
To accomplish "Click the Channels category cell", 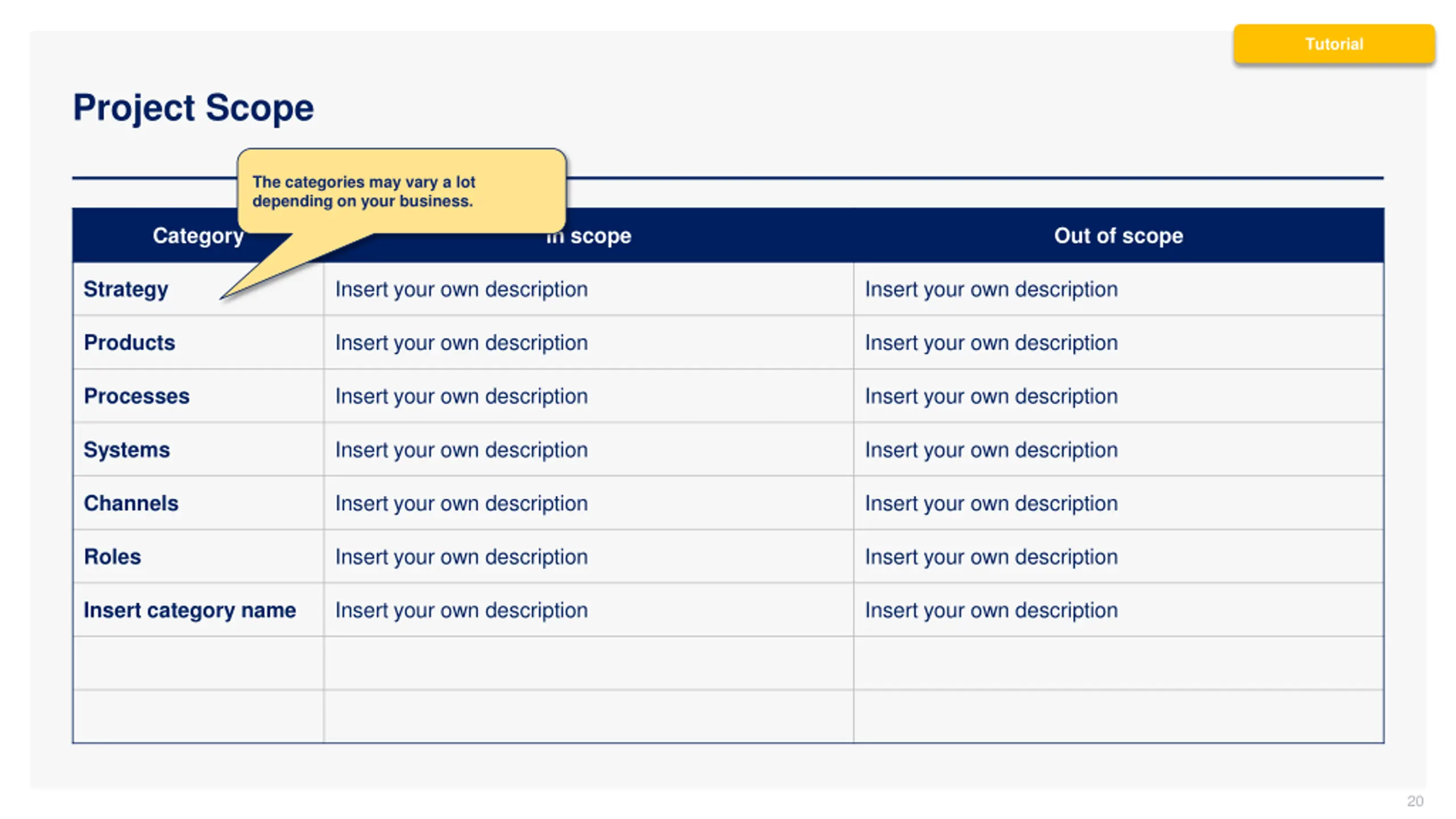I will tap(198, 503).
